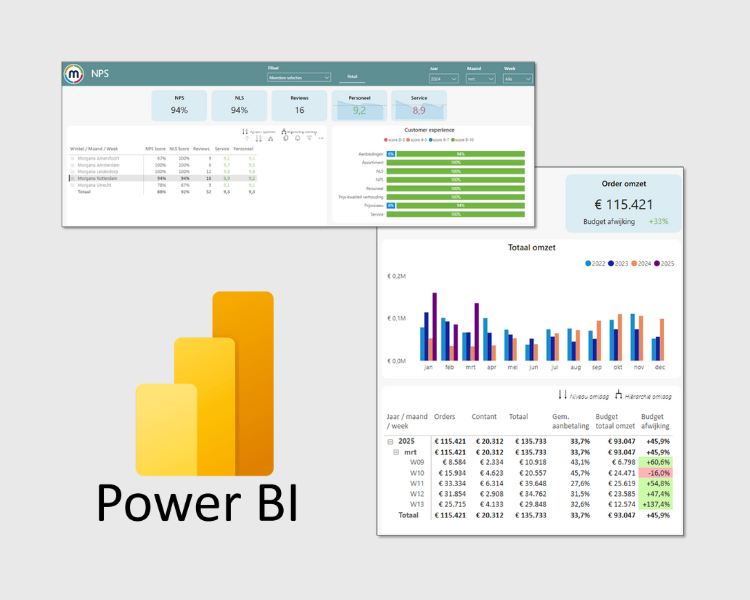
Task: Expand the Morgana Amsterdam row
Action: coord(73,165)
